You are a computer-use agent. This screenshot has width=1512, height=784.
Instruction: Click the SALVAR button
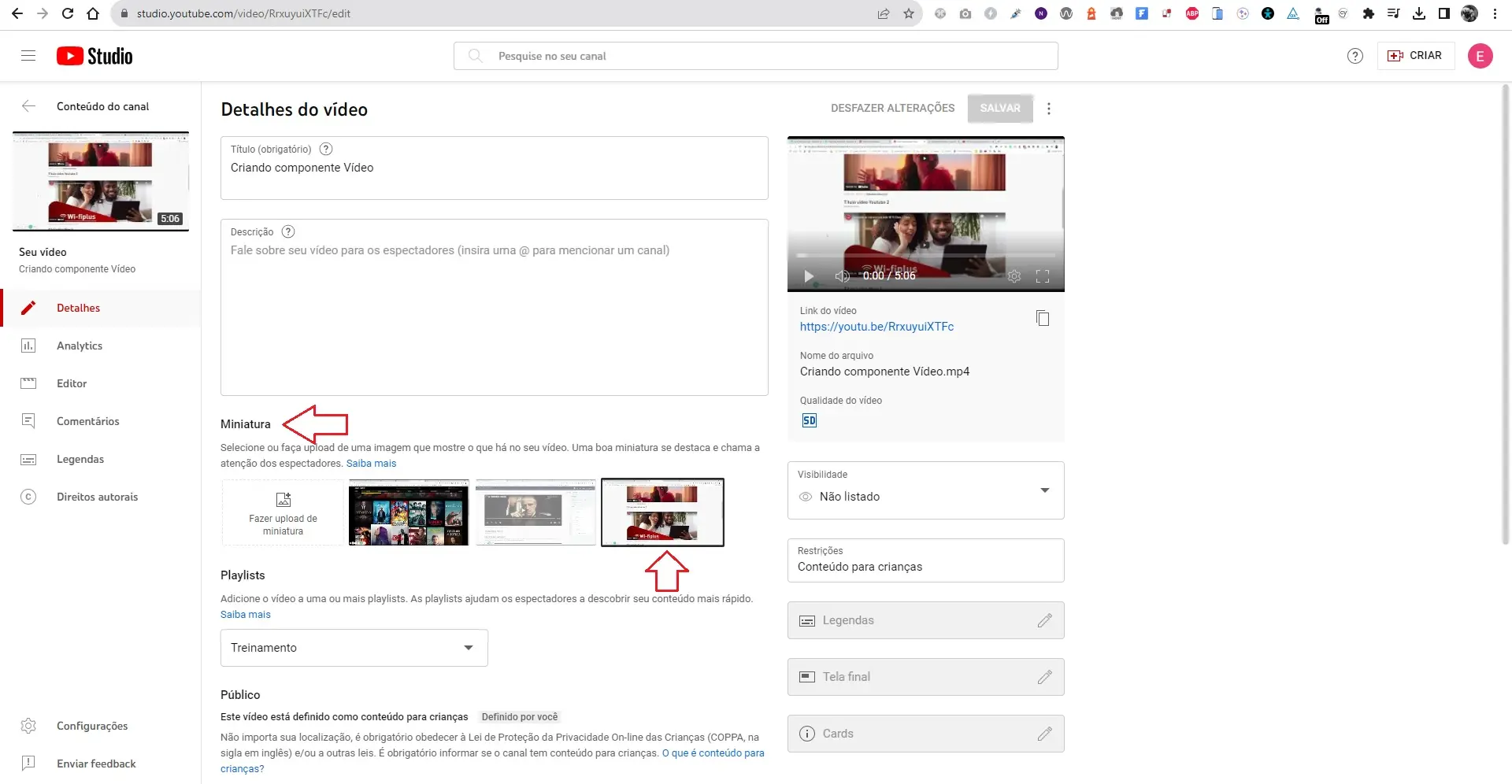tap(1000, 108)
